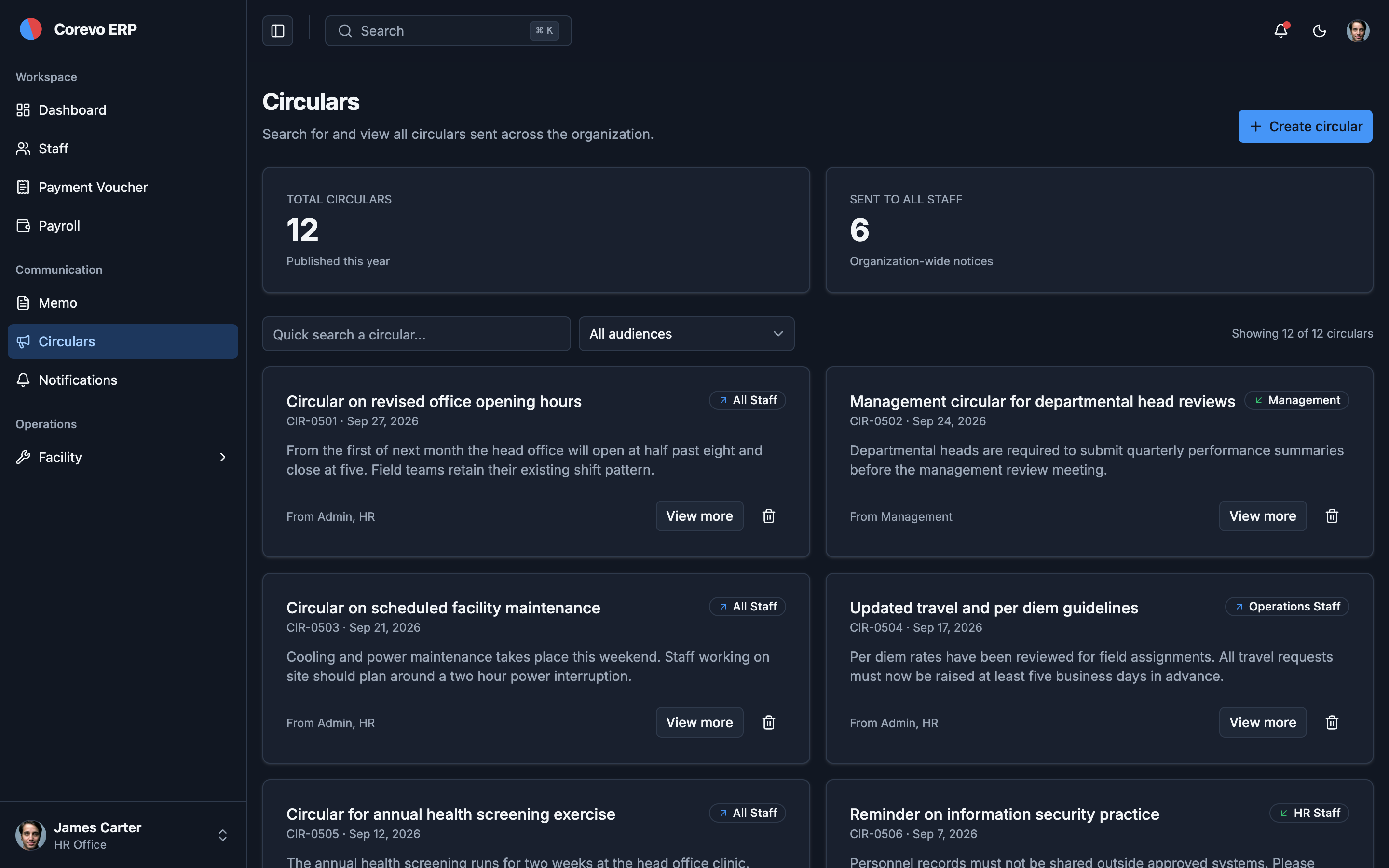Screen dimensions: 1389x868
Task: Expand the James Carter account switcher
Action: (223, 835)
